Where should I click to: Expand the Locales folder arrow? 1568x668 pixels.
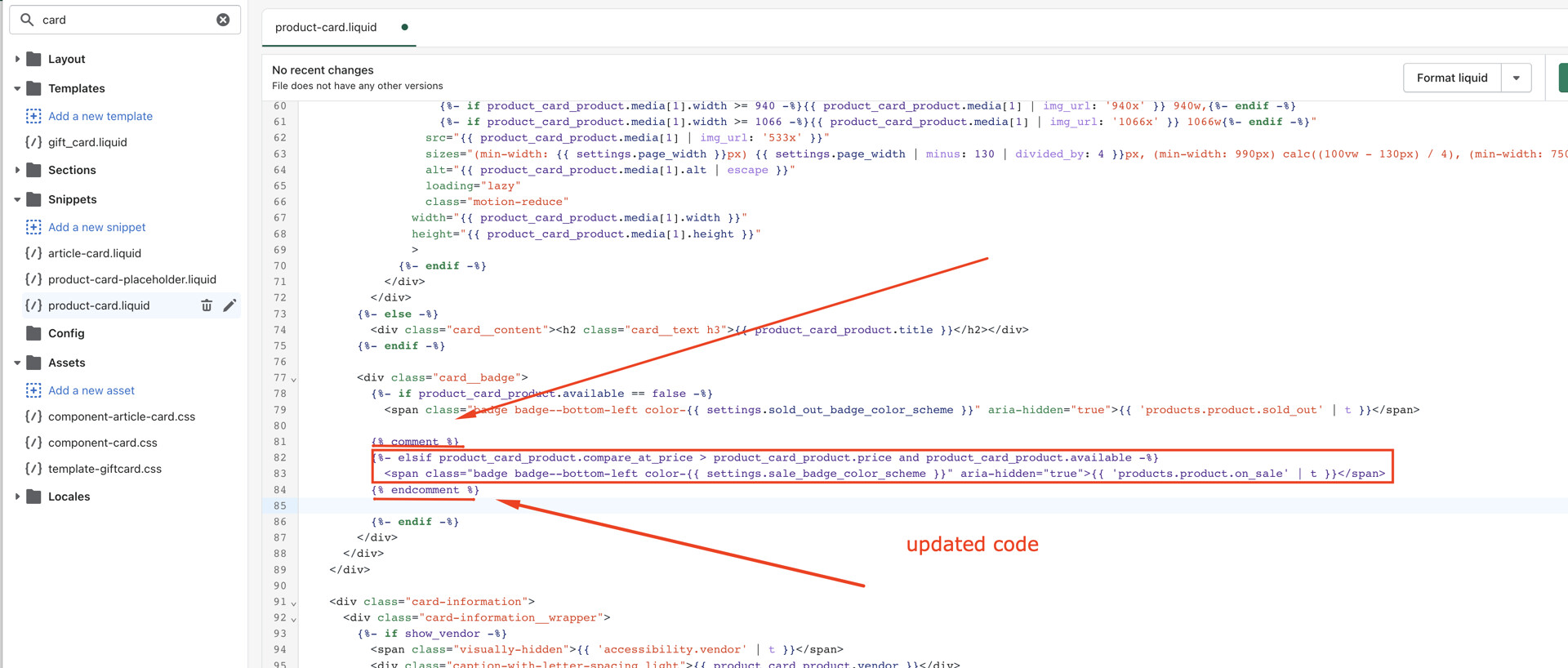tap(17, 497)
